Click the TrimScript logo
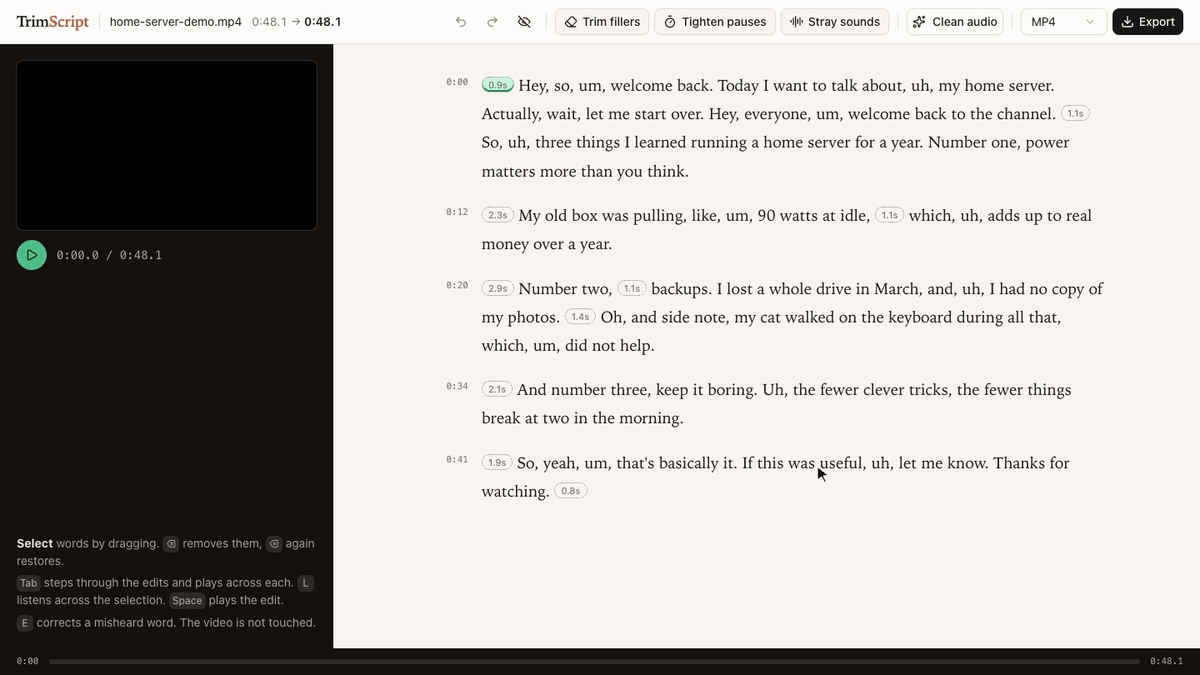The height and width of the screenshot is (675, 1200). point(53,22)
